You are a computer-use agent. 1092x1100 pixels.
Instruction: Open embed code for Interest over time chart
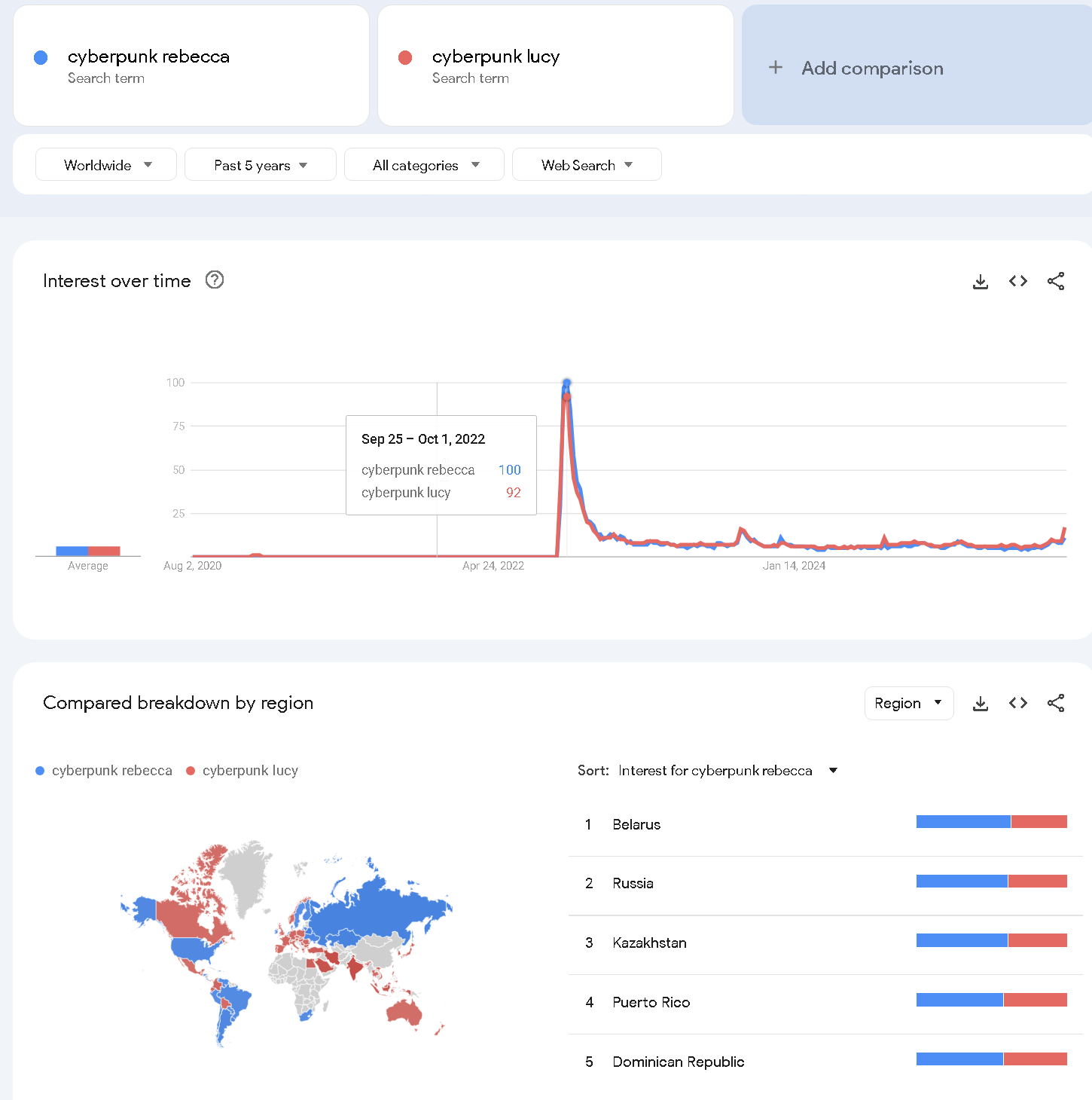click(1018, 281)
